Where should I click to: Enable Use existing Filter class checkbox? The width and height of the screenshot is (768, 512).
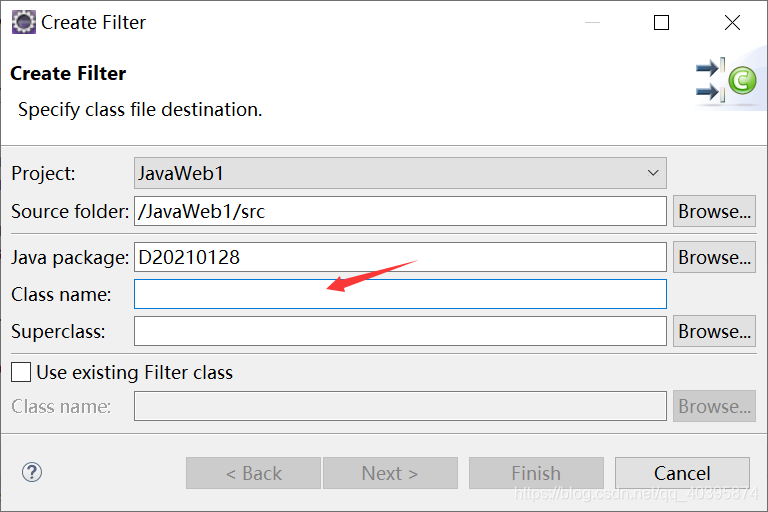coord(21,372)
